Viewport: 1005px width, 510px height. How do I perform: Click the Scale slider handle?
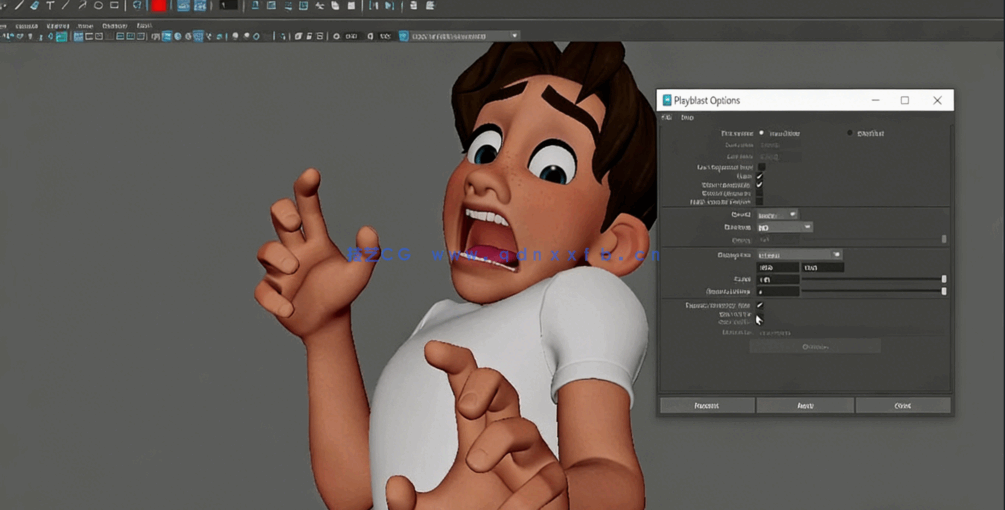point(943,280)
